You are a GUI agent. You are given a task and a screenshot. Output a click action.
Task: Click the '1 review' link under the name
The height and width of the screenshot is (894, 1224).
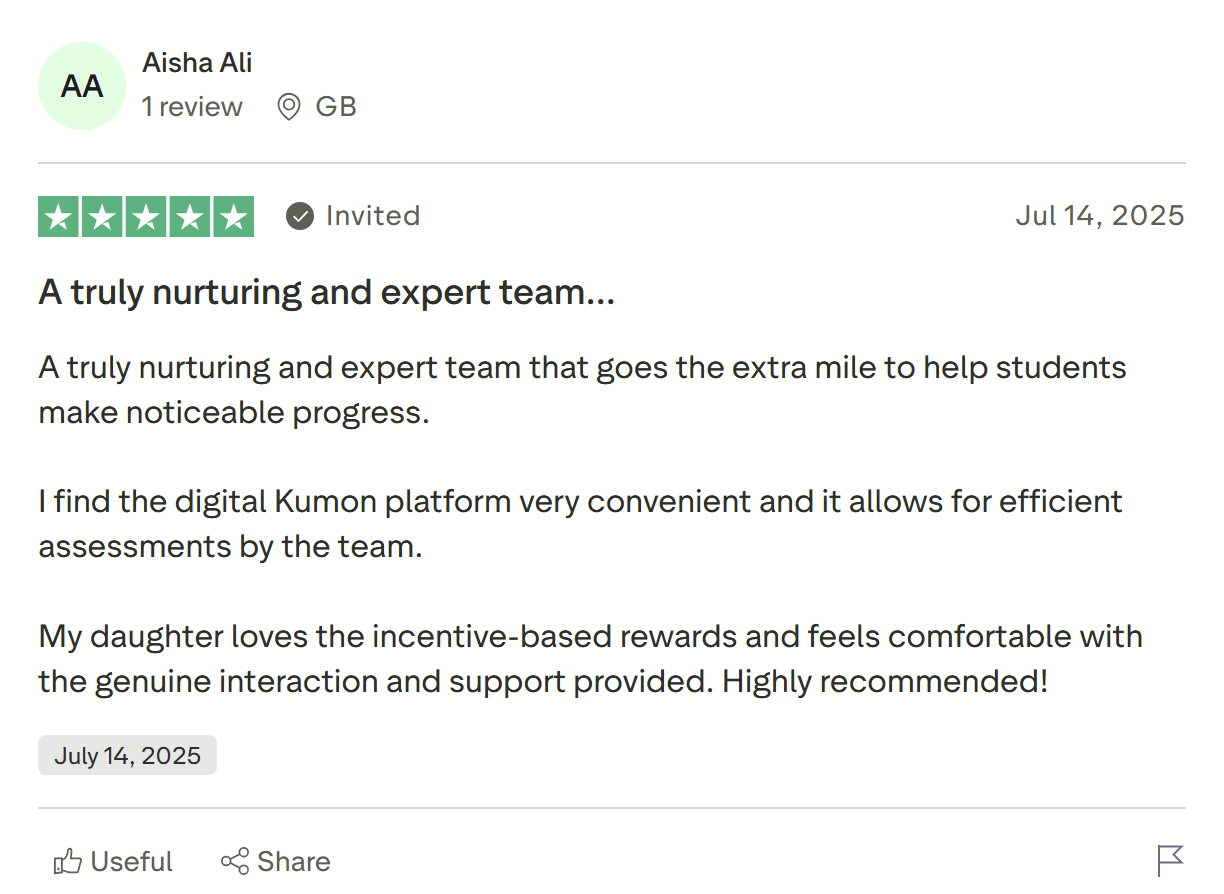click(192, 107)
